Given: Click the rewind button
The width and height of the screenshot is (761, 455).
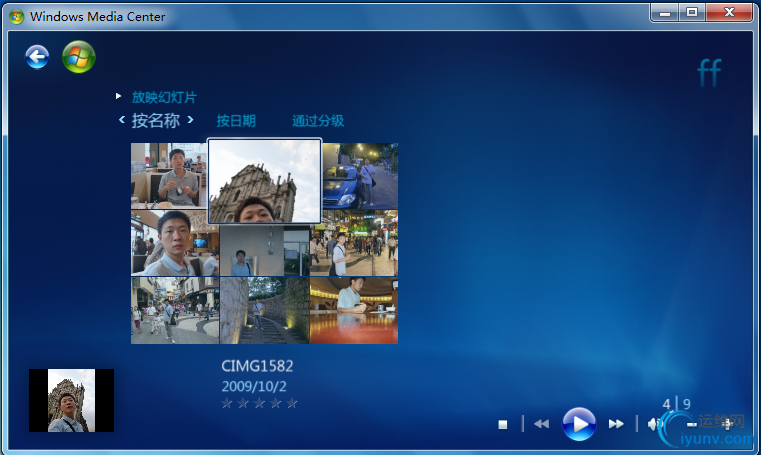Looking at the screenshot, I should tap(542, 424).
